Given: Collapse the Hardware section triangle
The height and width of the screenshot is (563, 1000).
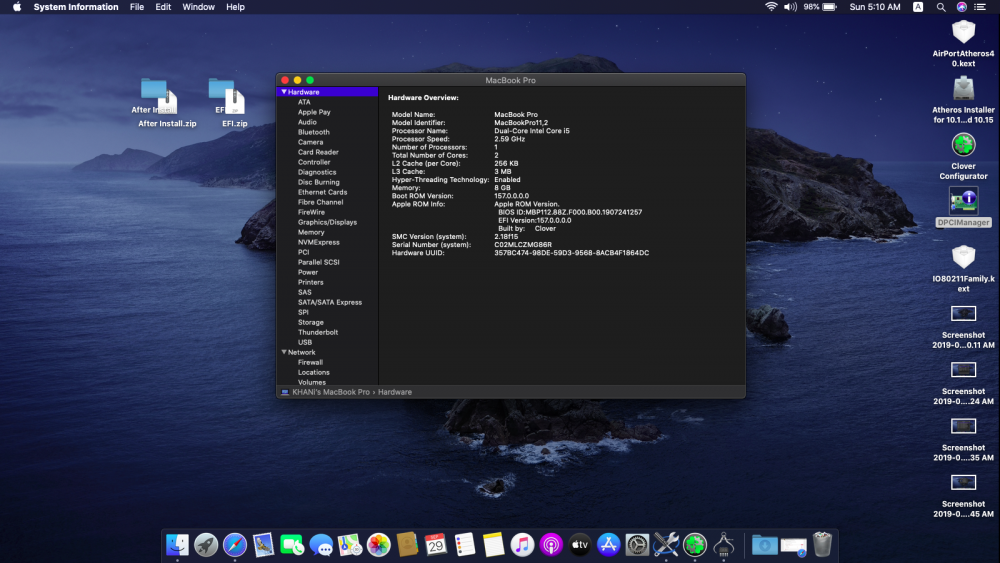Looking at the screenshot, I should (x=284, y=92).
